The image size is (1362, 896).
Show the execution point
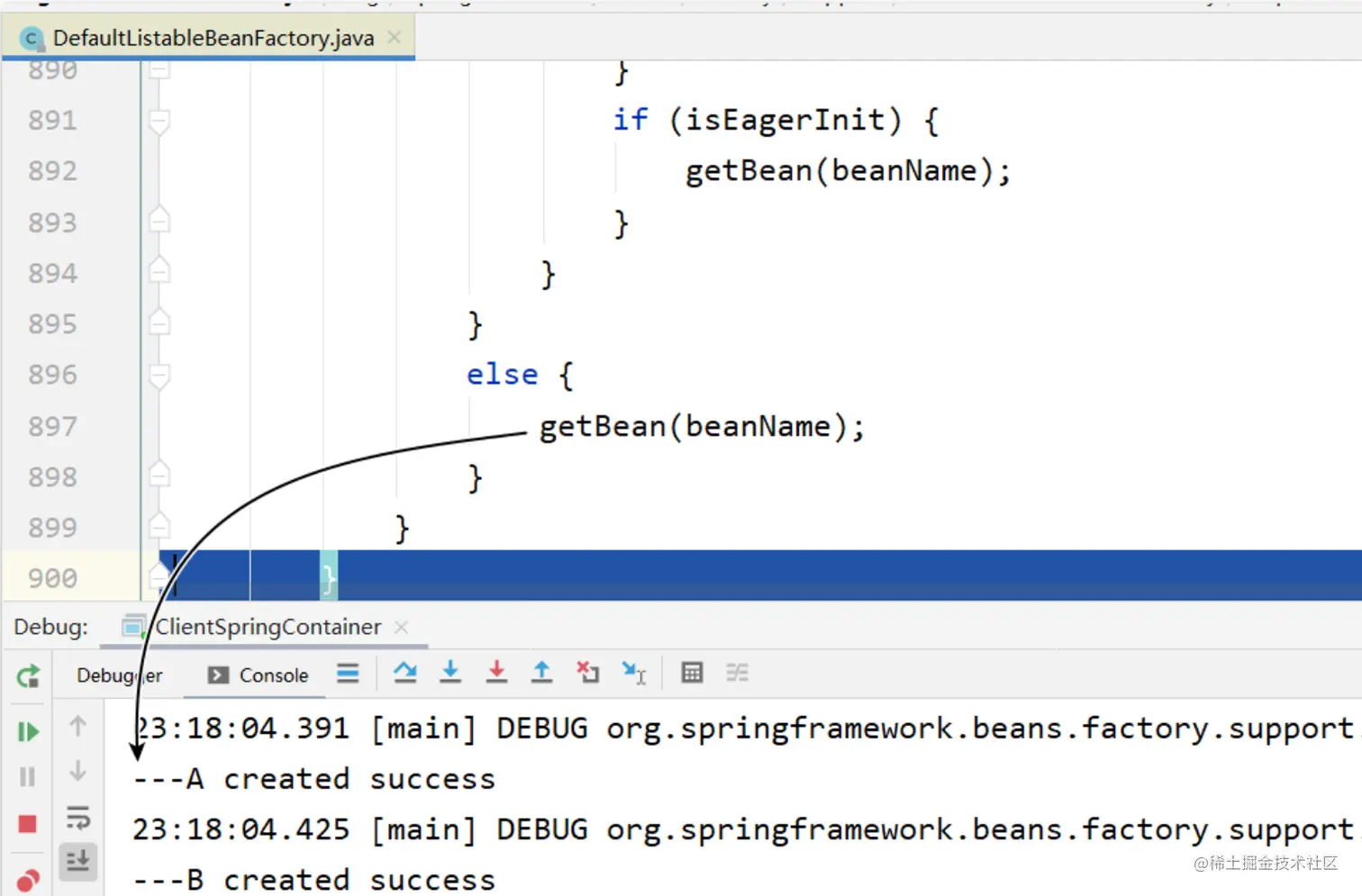click(x=348, y=674)
